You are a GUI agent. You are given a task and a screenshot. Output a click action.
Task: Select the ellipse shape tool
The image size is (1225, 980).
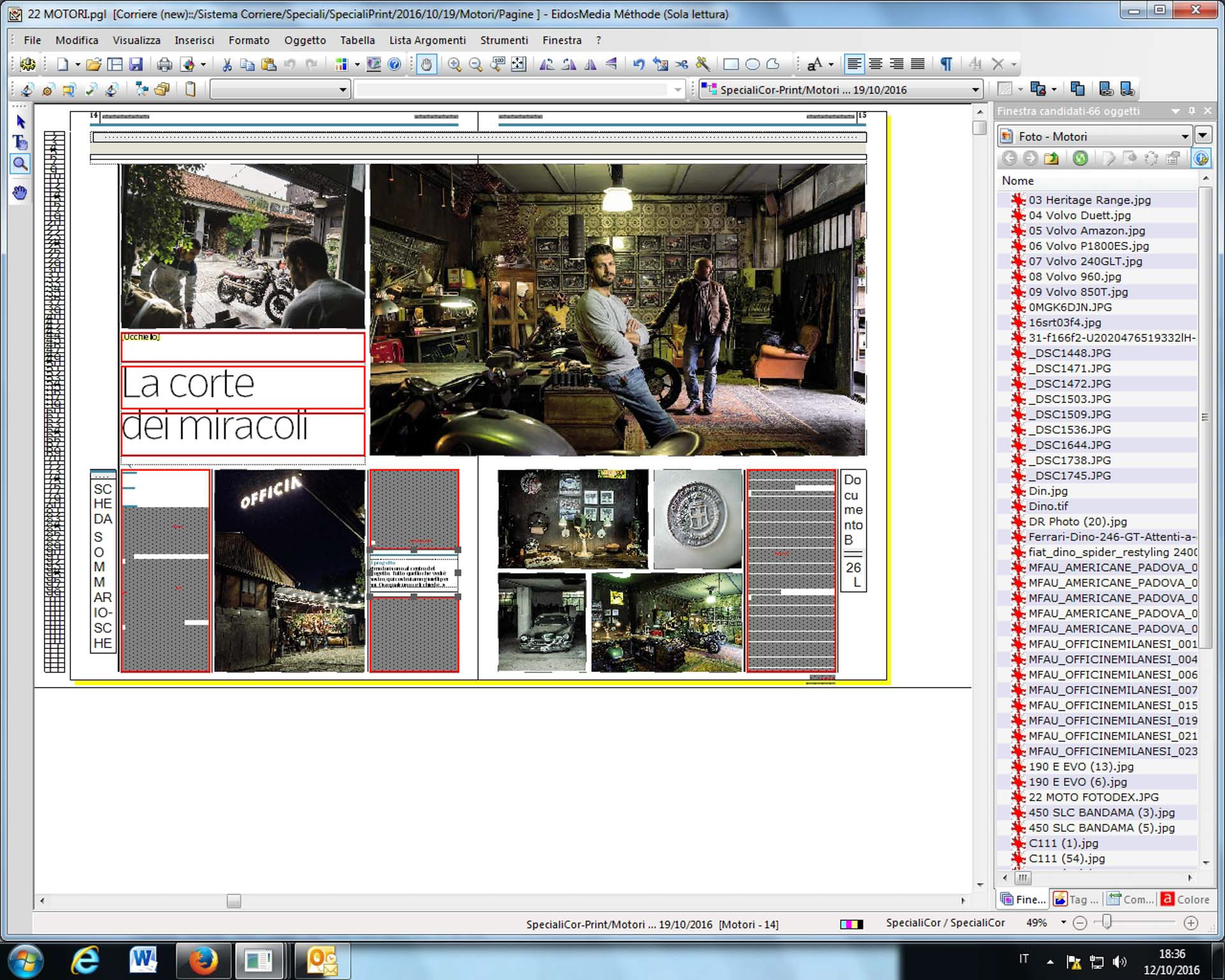coord(752,64)
